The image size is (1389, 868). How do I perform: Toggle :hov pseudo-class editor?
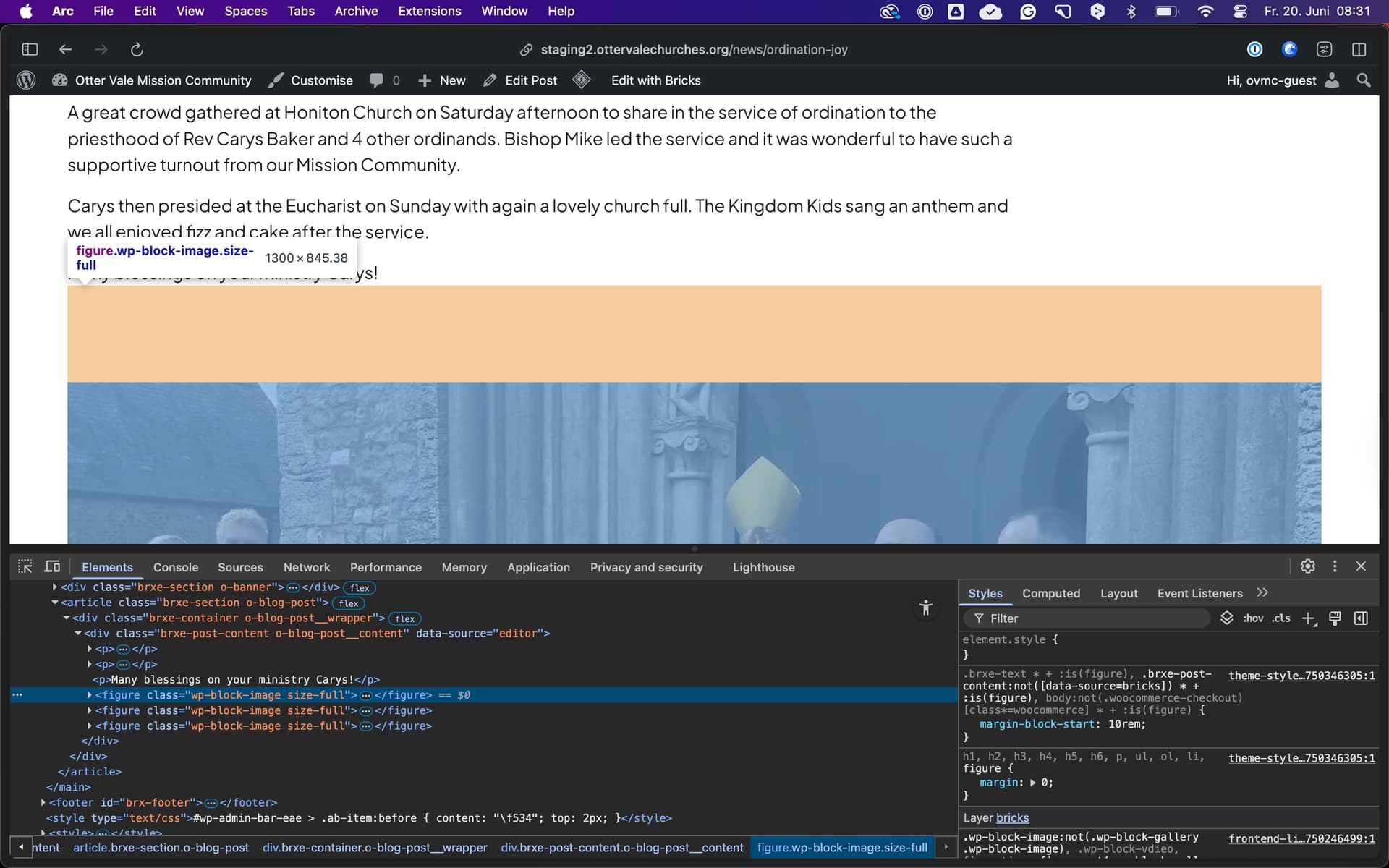(1252, 618)
